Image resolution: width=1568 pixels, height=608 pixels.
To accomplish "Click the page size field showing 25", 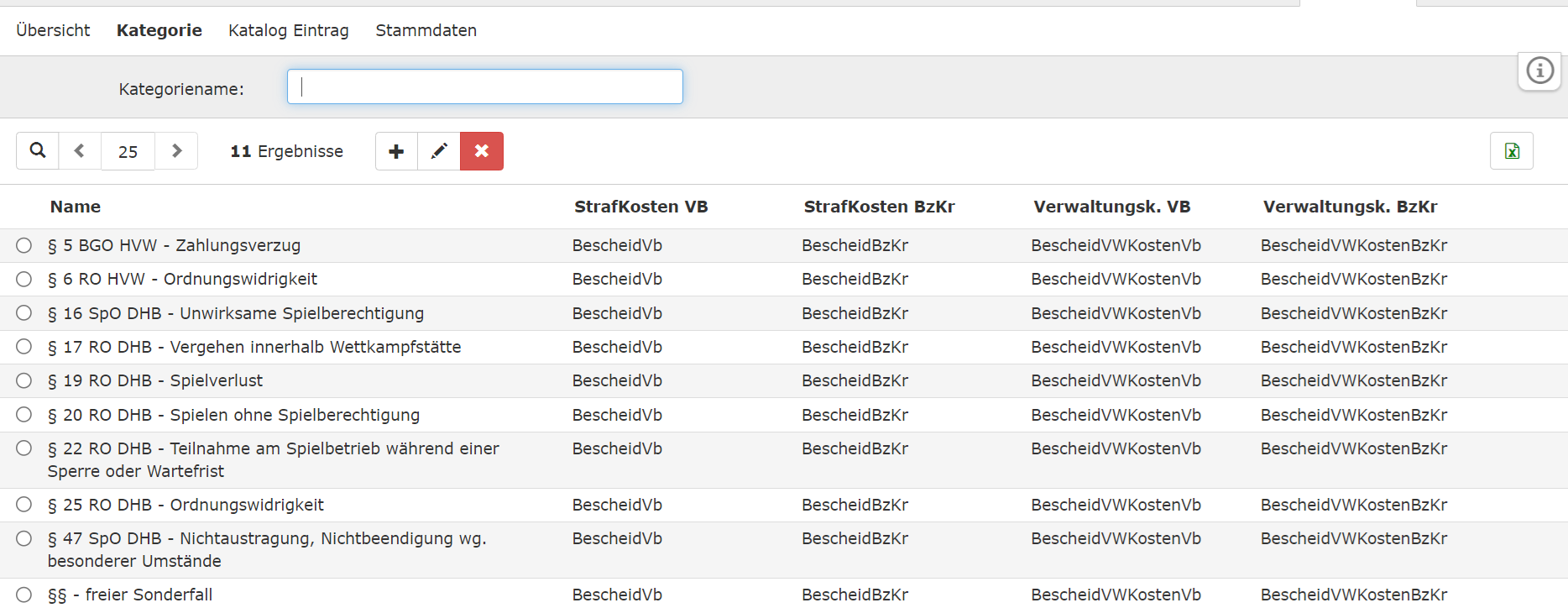I will (128, 152).
